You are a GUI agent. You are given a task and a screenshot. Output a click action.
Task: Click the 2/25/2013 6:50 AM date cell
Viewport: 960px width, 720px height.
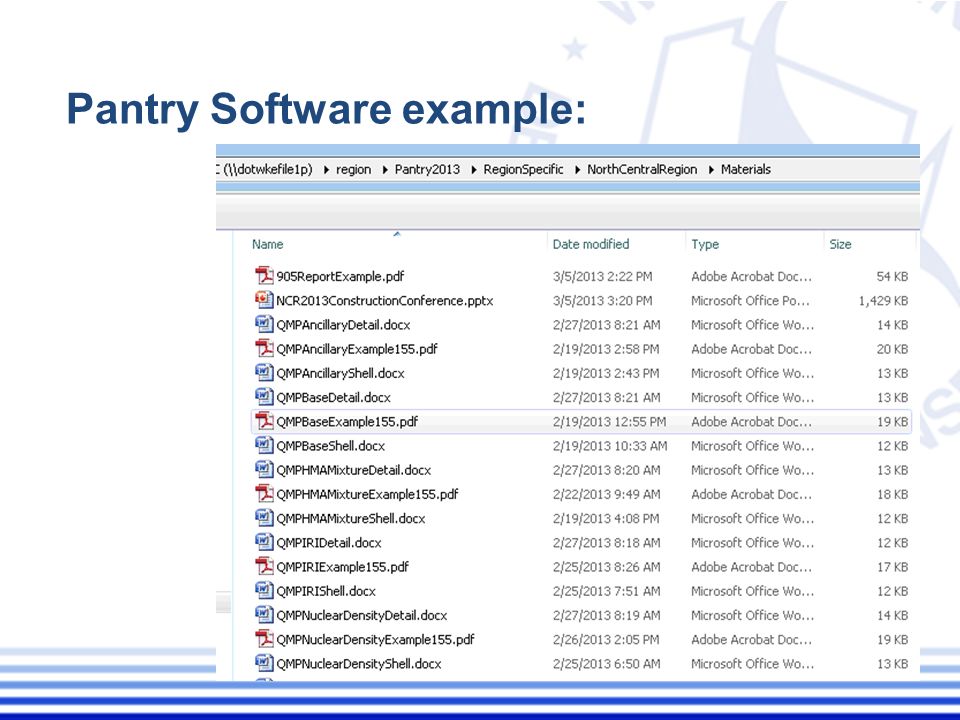[x=606, y=663]
